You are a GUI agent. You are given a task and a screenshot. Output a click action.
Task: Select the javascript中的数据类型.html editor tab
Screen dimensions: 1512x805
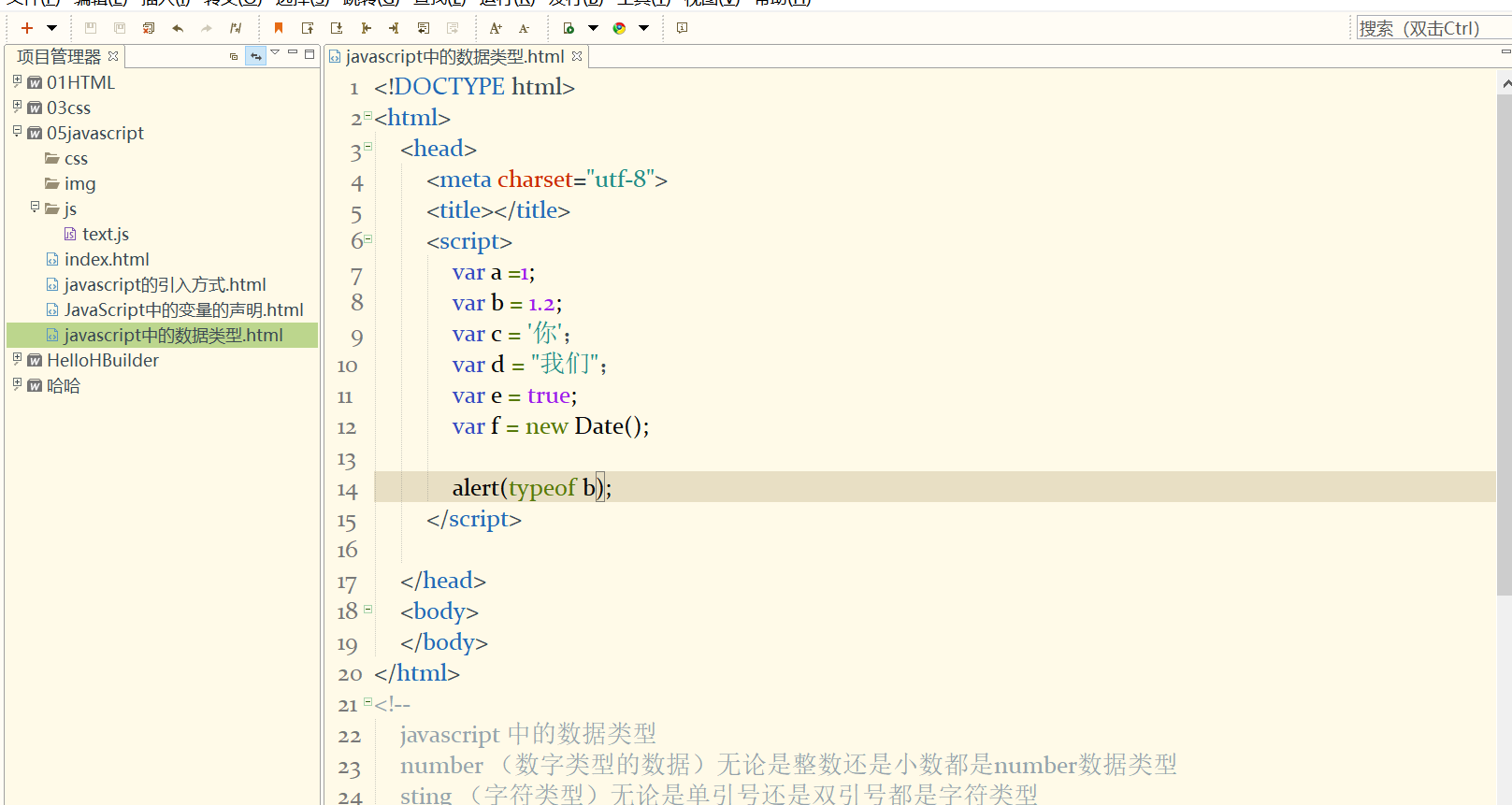pyautogui.click(x=454, y=57)
